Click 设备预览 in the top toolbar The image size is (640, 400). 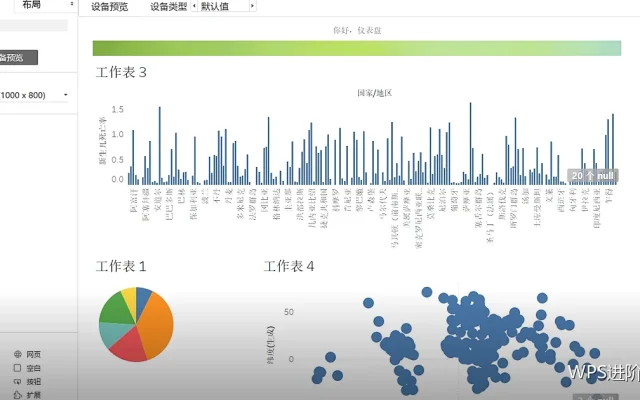click(109, 7)
